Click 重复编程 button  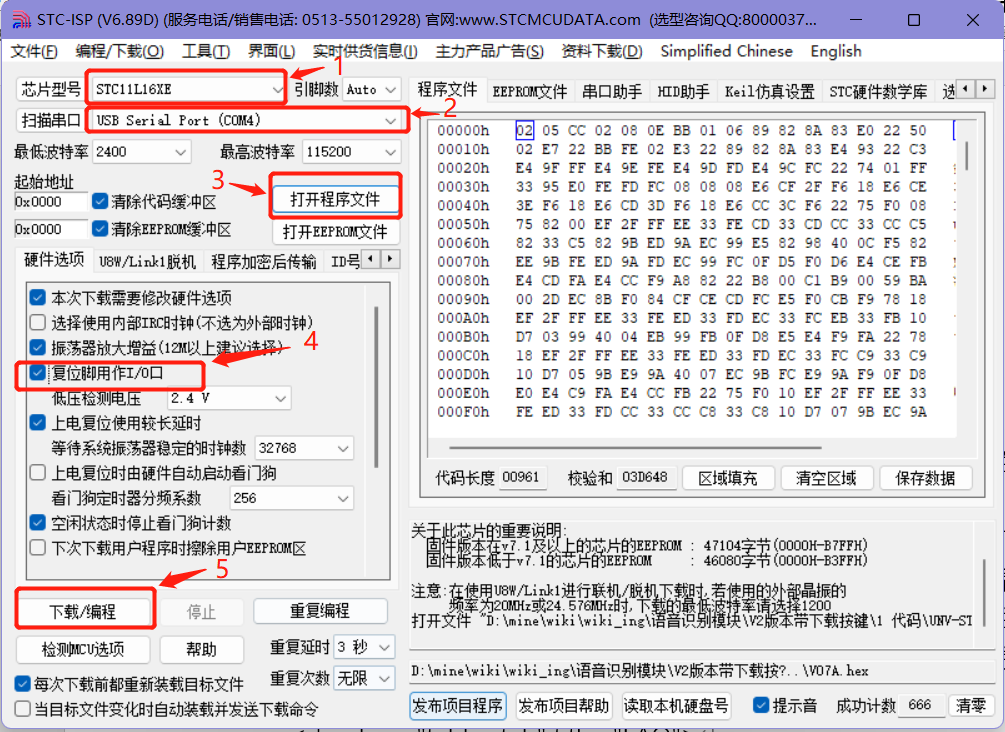tap(320, 611)
